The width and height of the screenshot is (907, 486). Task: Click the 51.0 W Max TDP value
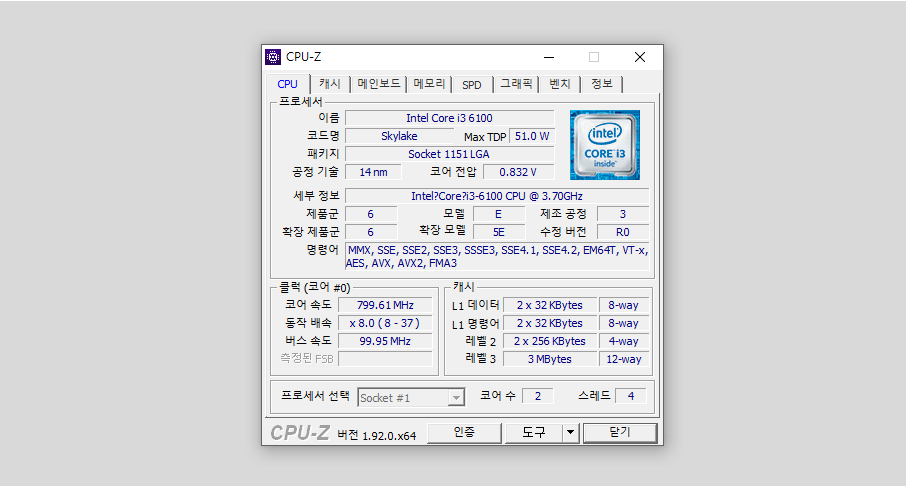point(532,136)
